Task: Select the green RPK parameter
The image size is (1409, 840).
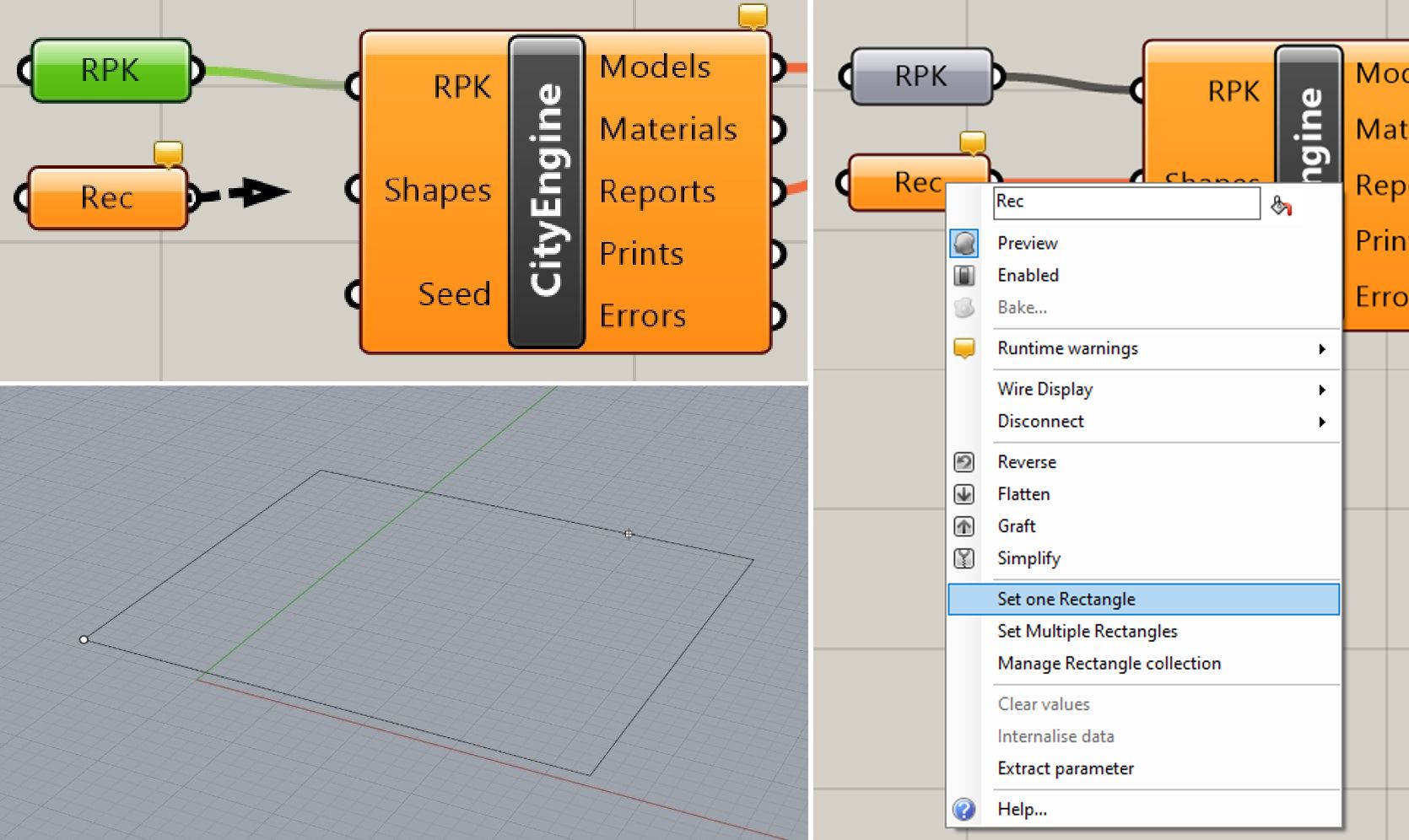Action: click(x=111, y=70)
